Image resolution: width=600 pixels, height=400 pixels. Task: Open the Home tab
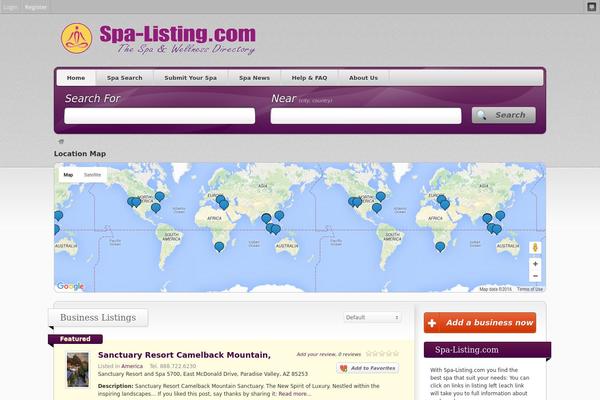[76, 78]
